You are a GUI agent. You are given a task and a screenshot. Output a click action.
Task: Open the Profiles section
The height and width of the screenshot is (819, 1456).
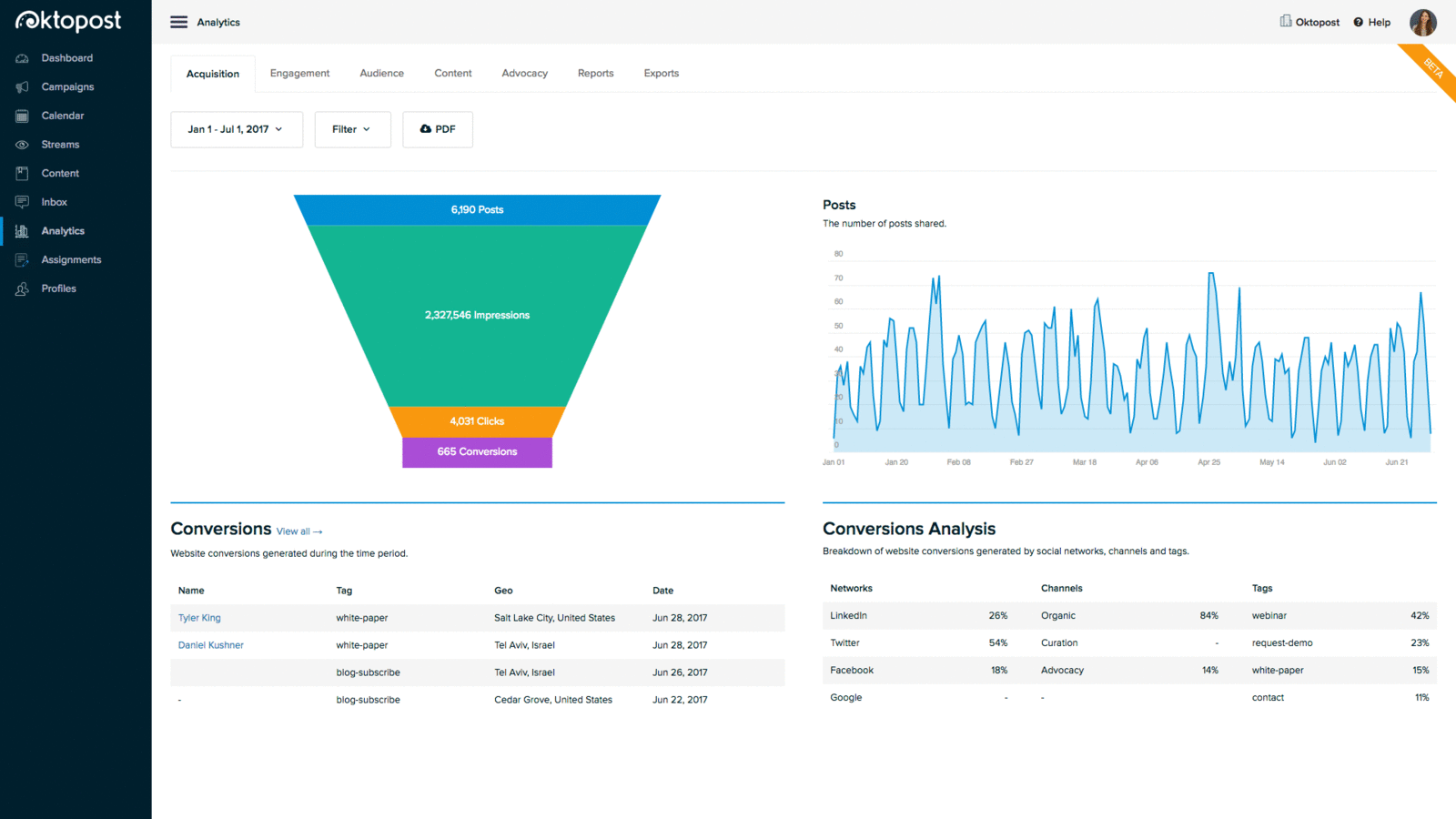[x=57, y=288]
